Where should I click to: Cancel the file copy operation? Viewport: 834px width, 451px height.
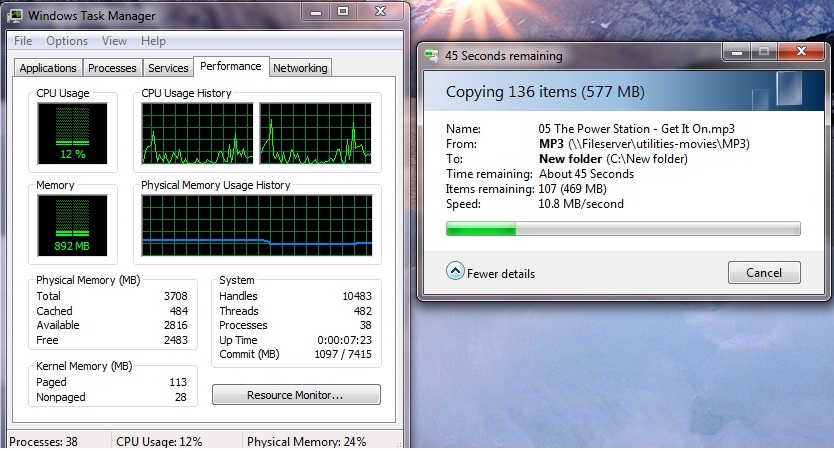tap(764, 273)
